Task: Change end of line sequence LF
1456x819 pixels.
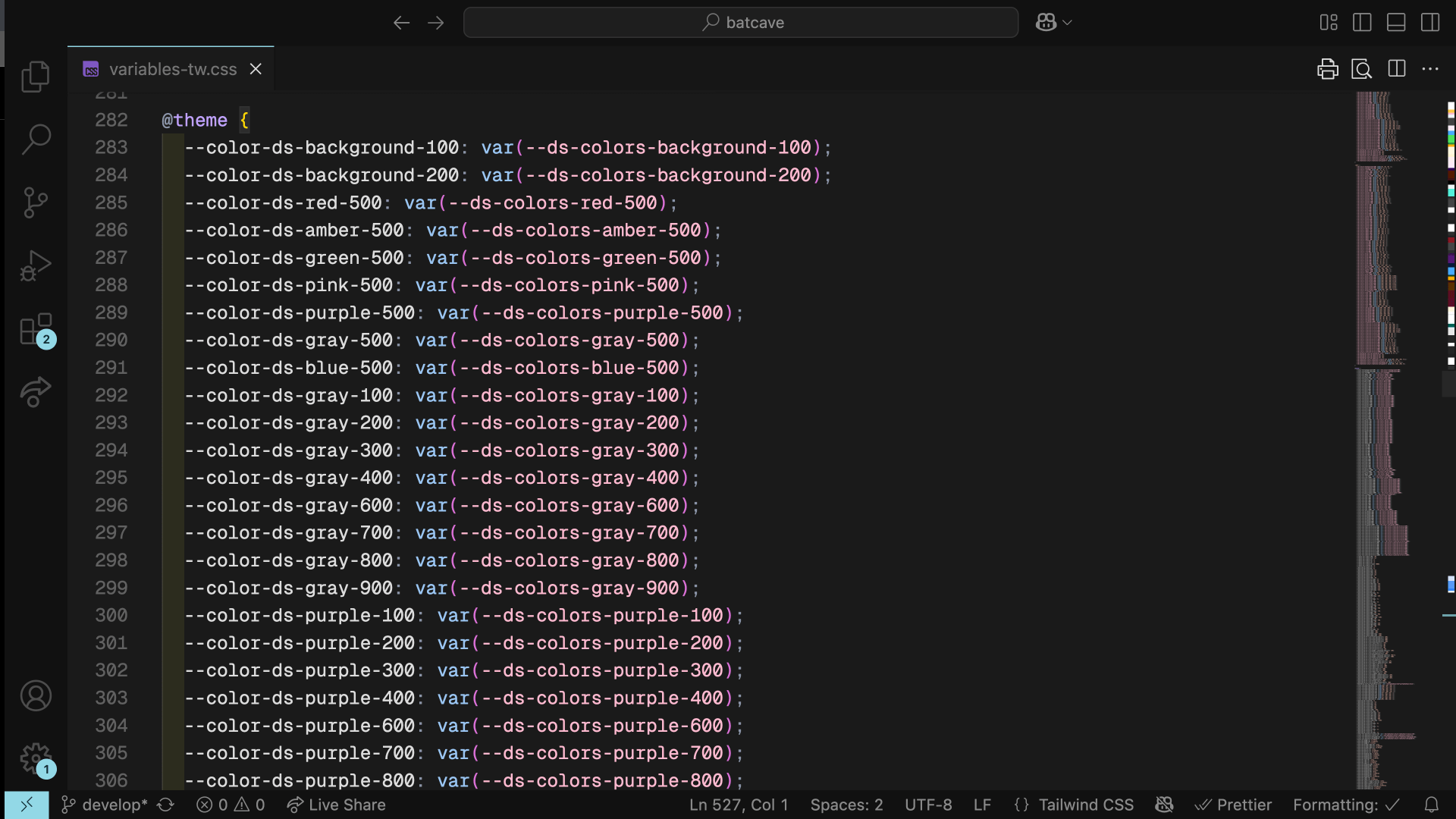Action: 982,805
